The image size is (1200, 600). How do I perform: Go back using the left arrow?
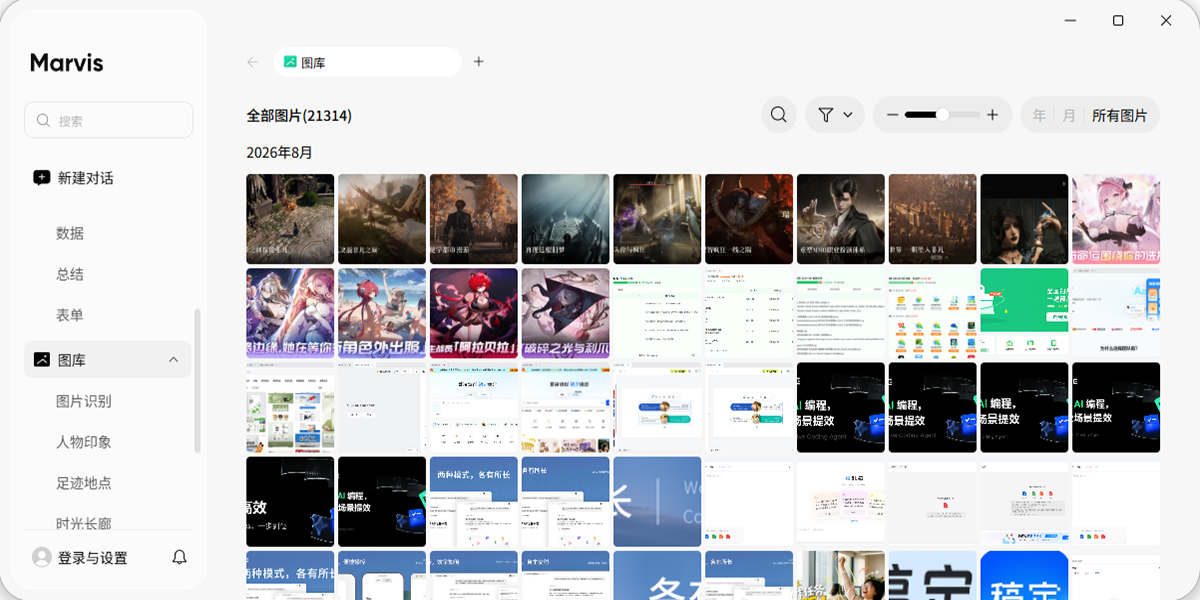[253, 62]
